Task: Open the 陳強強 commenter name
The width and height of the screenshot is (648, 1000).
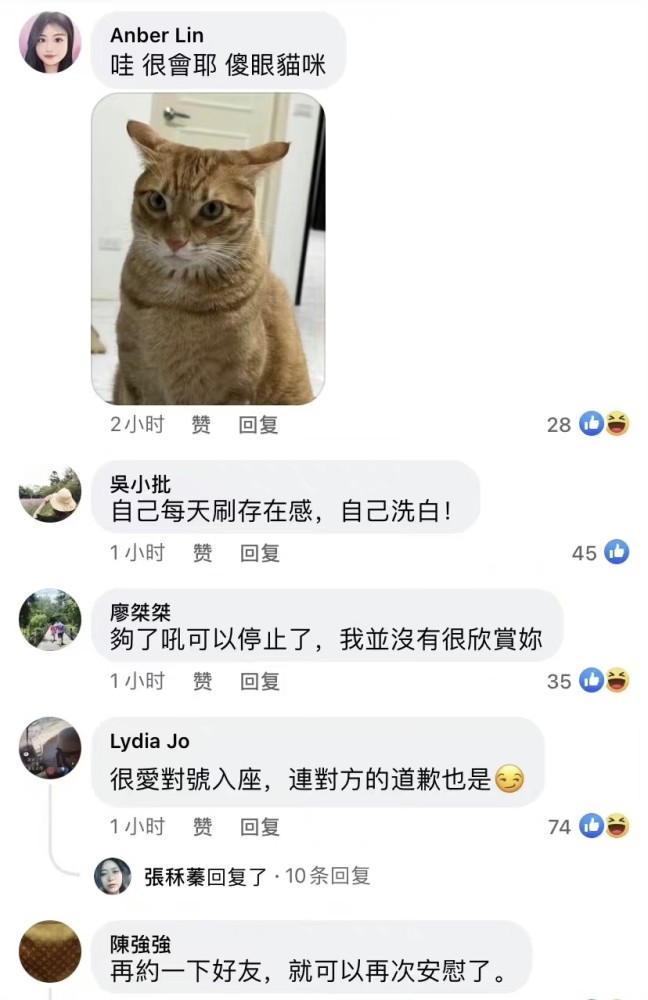Action: pyautogui.click(x=140, y=944)
